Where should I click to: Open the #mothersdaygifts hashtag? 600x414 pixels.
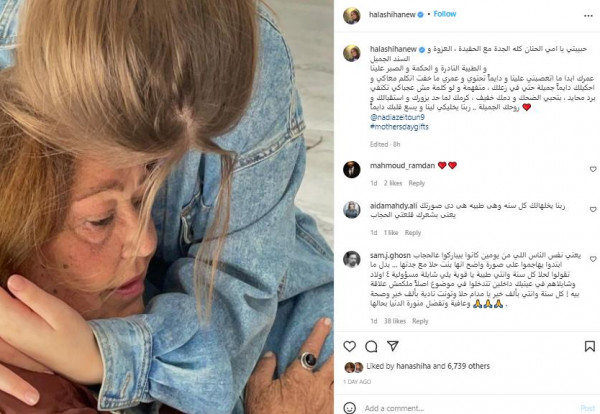coord(399,127)
